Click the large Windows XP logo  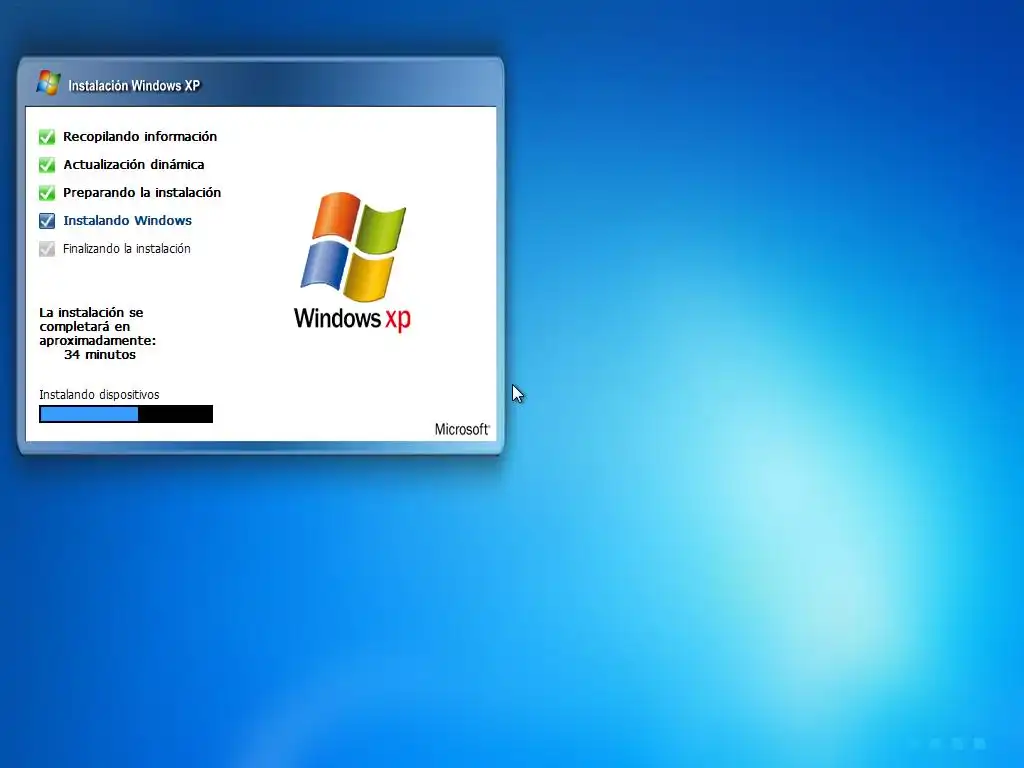pos(353,261)
